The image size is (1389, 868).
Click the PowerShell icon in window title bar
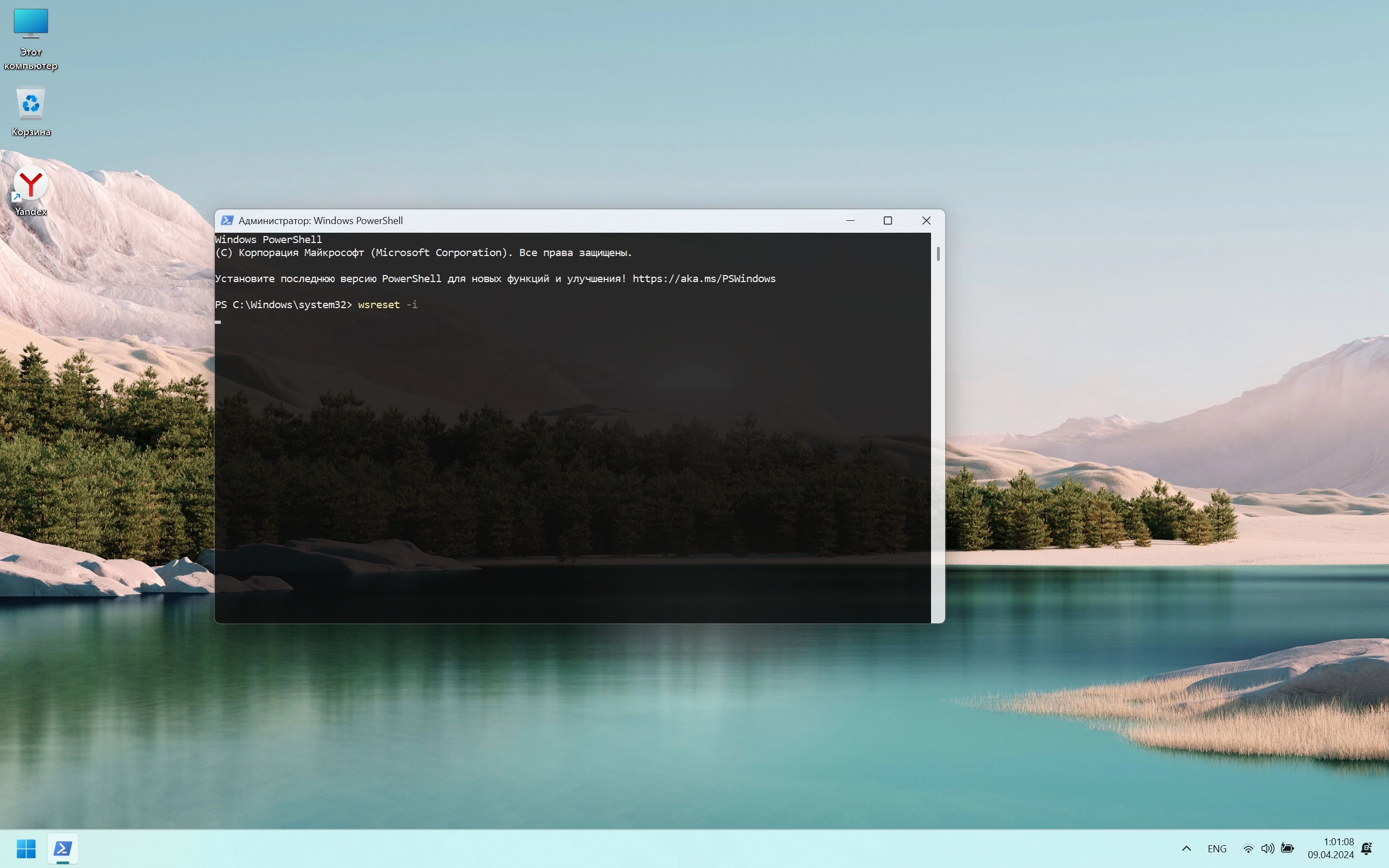[227, 220]
